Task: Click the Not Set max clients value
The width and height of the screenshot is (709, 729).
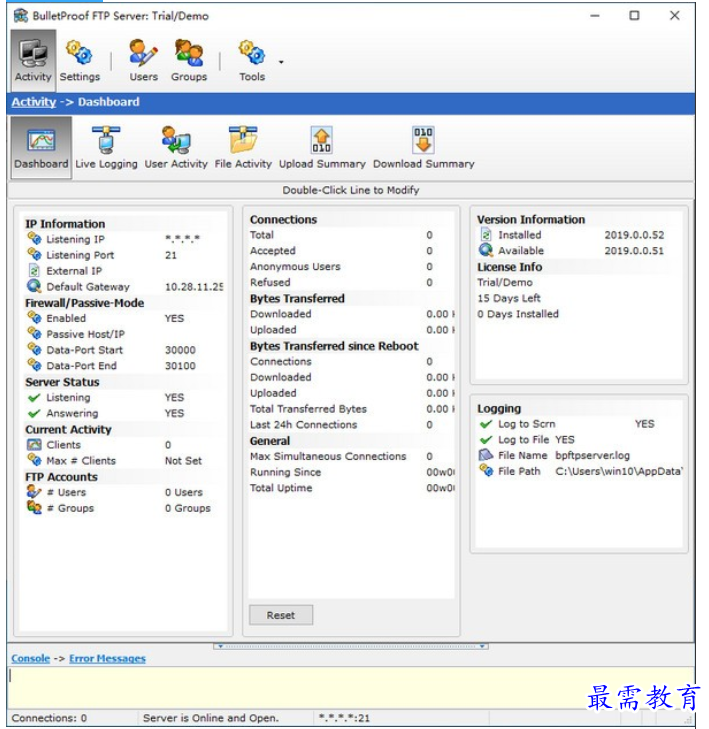Action: pyautogui.click(x=183, y=460)
